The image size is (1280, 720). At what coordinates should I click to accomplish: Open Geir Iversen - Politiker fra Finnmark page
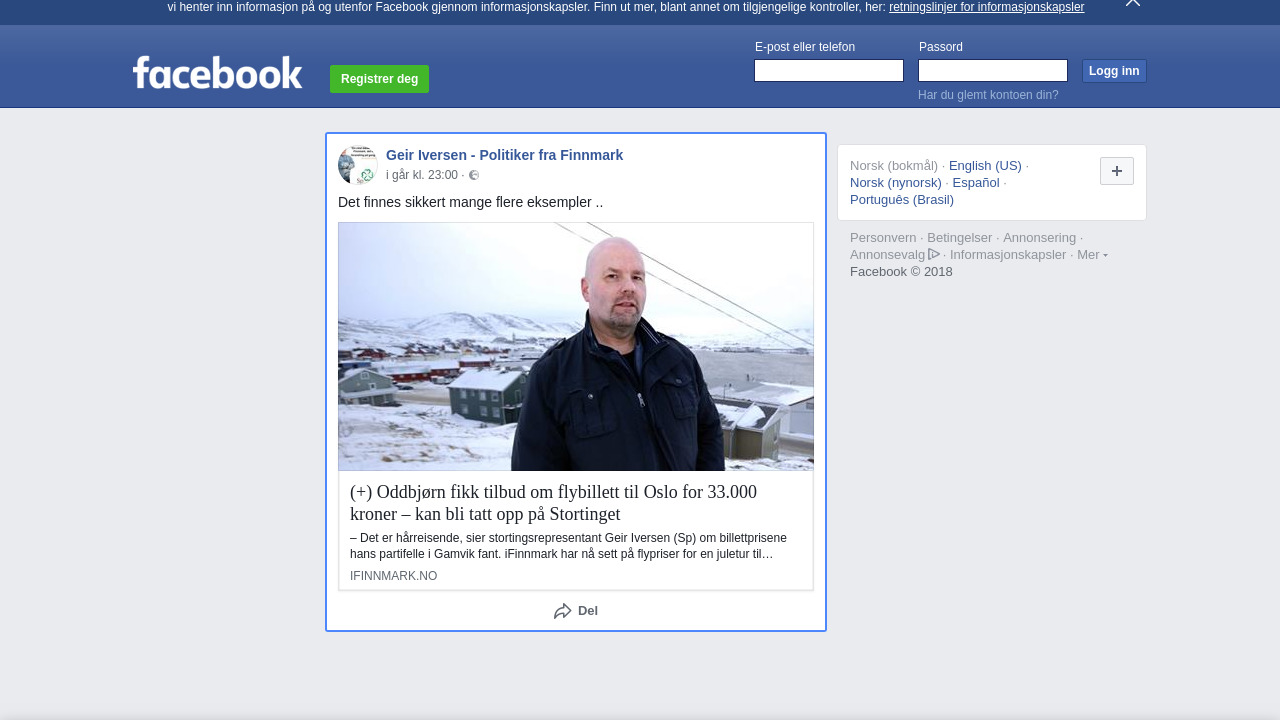(x=504, y=155)
